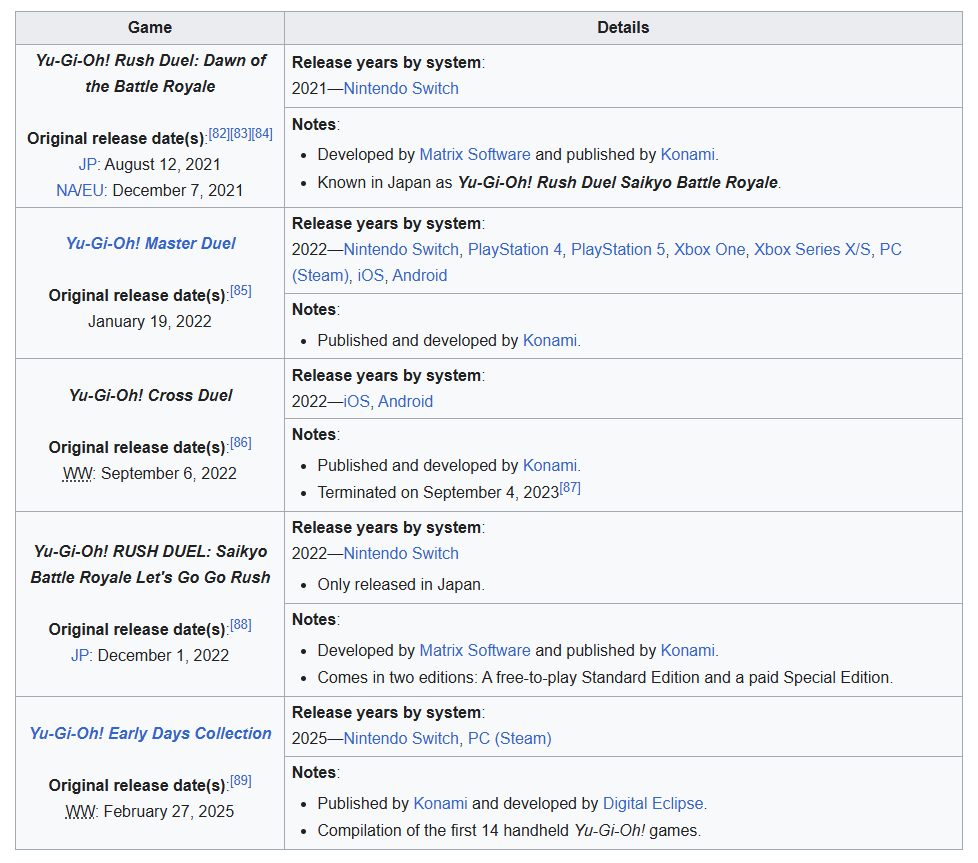Click 'Yu-Gi-Oh! Rush Duel Saikyo Battle Royale' bold text

tap(617, 183)
